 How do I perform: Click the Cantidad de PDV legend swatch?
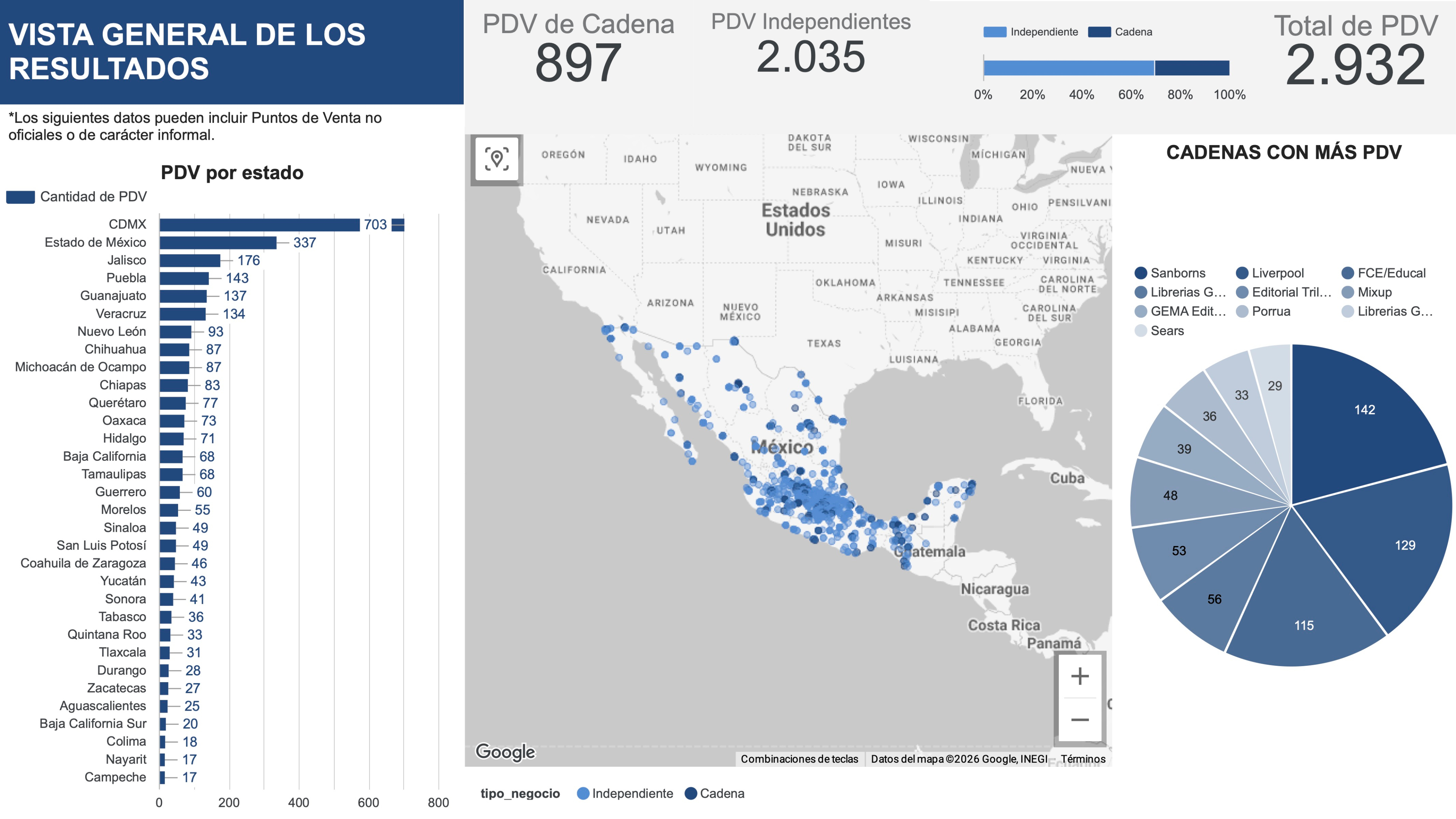point(20,197)
